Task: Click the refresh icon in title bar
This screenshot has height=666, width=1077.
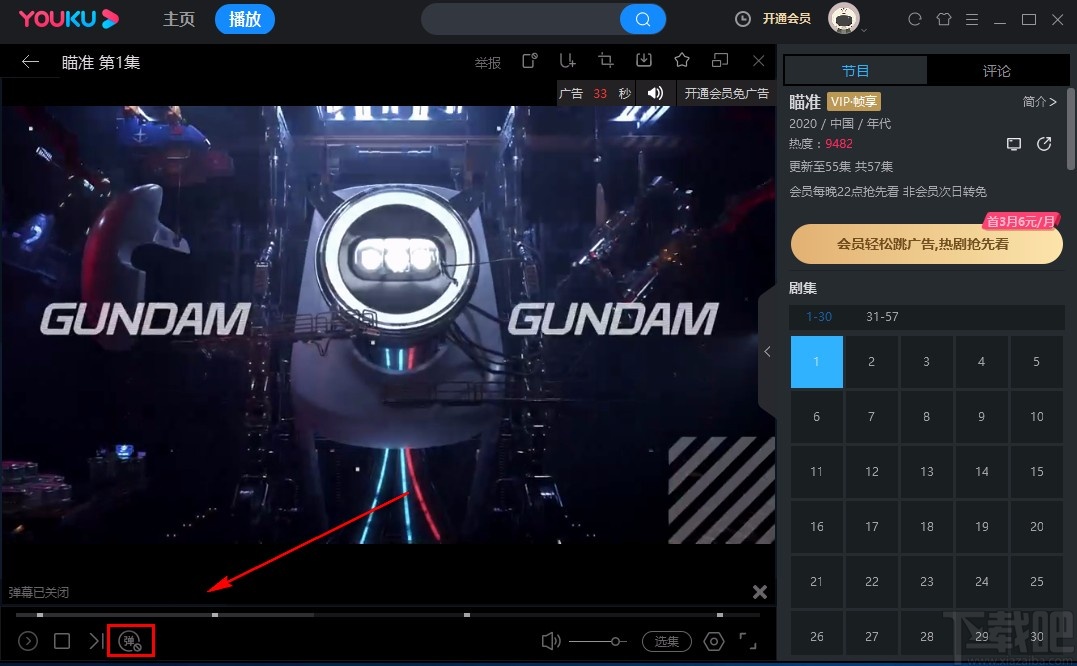Action: point(914,19)
